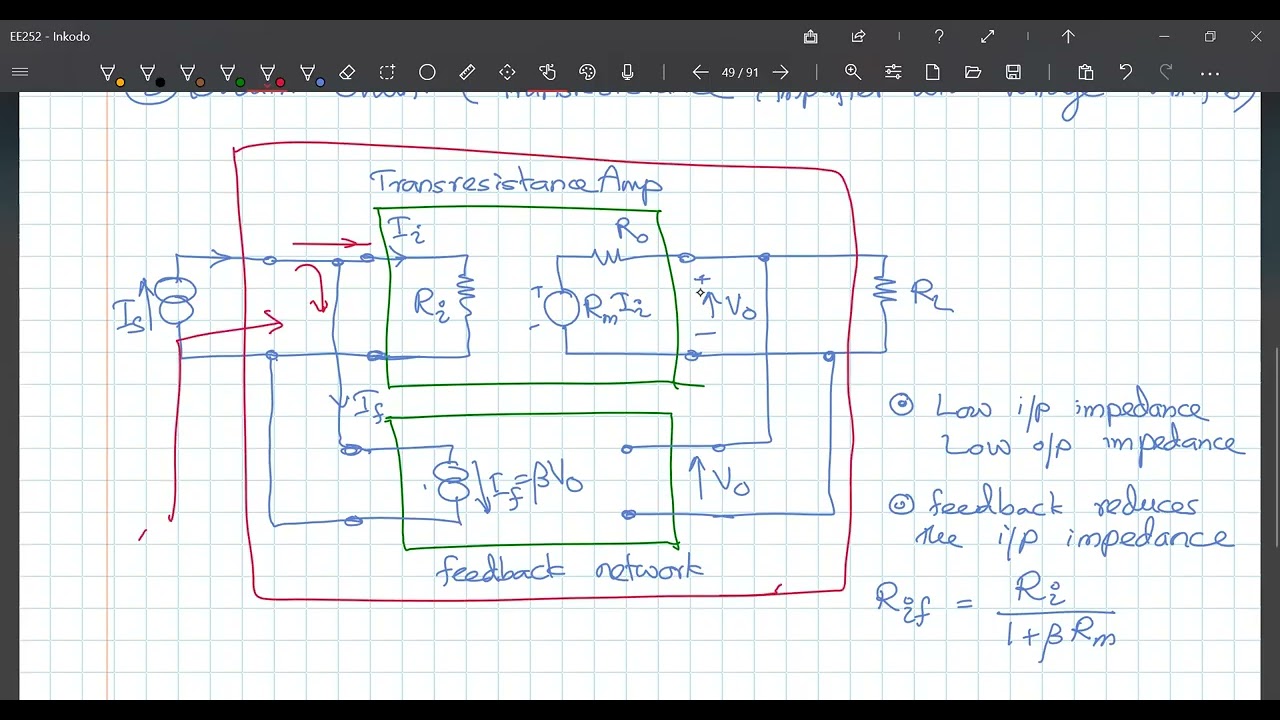This screenshot has width=1280, height=720.
Task: Open the zoom control
Action: tap(853, 72)
